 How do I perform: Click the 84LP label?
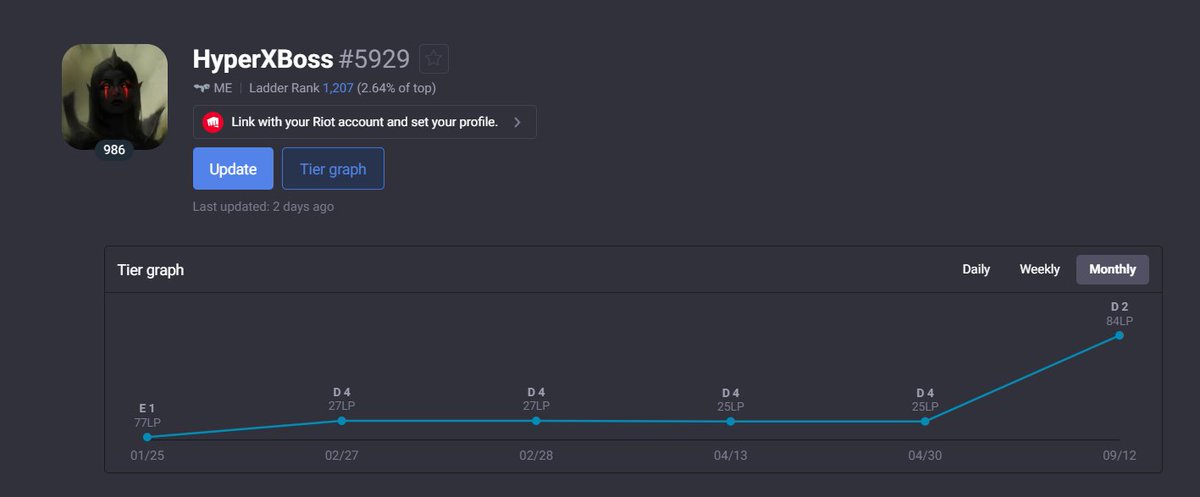pyautogui.click(x=1119, y=321)
